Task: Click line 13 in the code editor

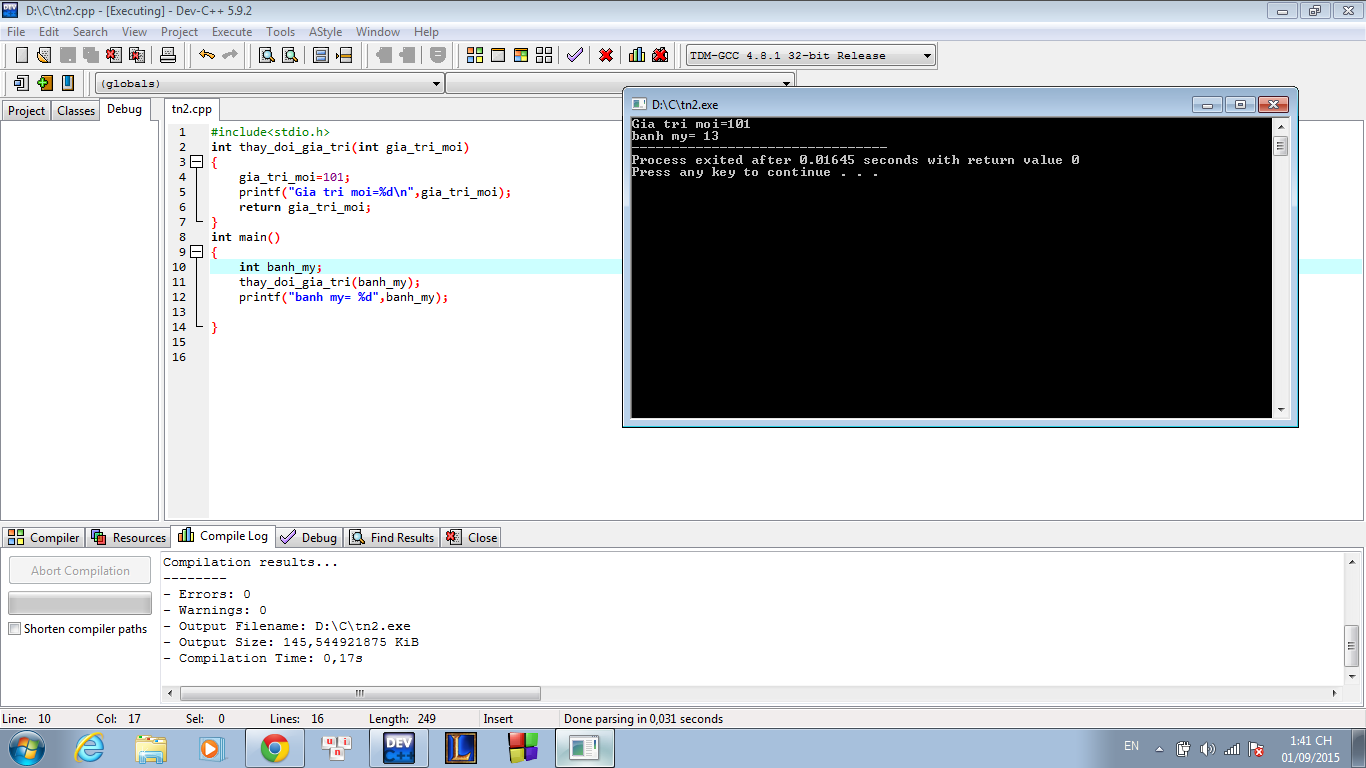Action: (400, 312)
